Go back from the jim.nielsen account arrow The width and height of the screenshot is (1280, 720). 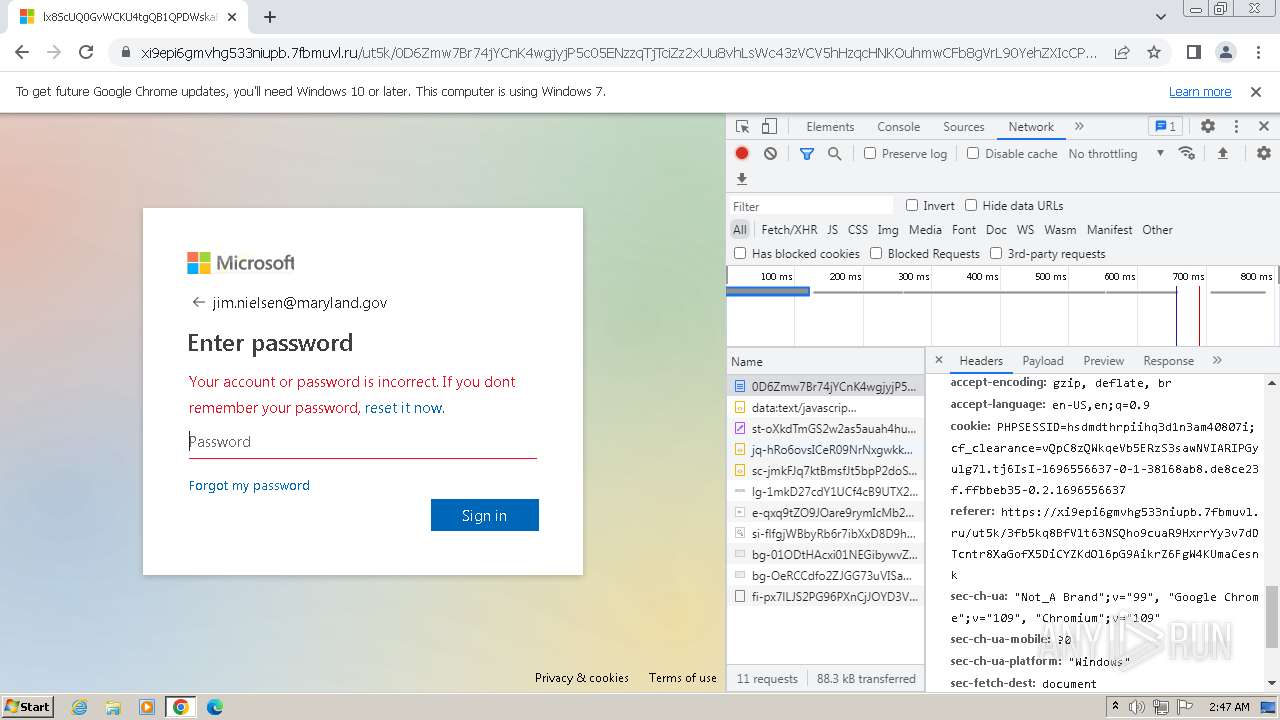click(x=198, y=302)
